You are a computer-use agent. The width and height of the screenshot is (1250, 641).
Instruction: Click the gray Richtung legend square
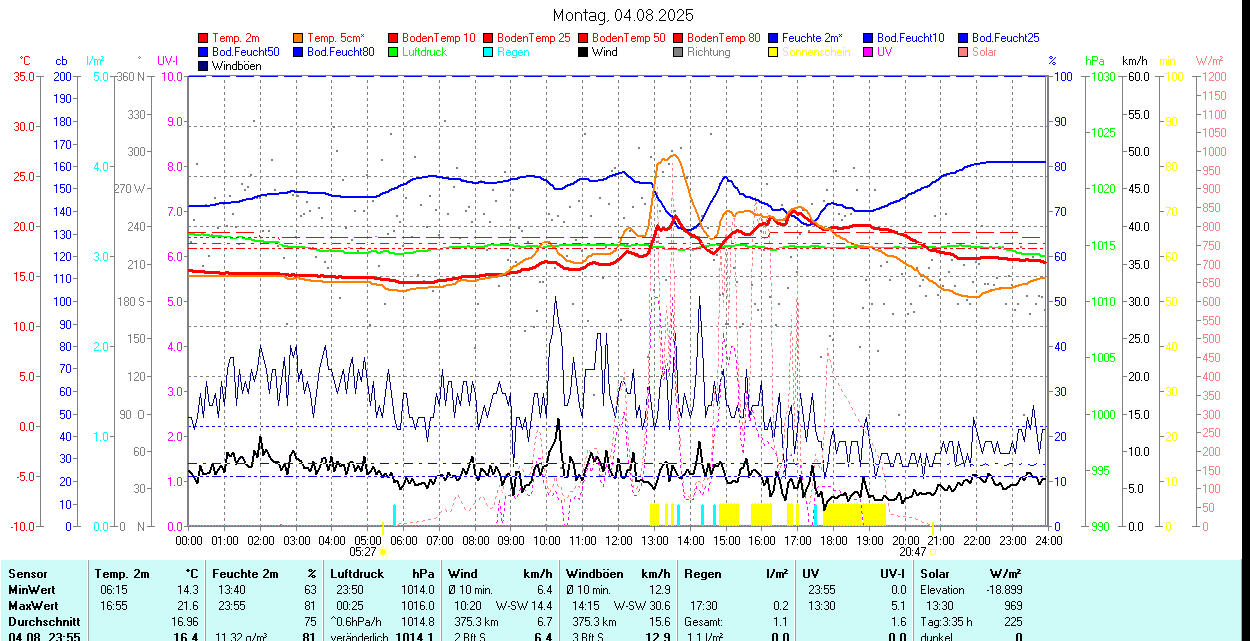679,52
